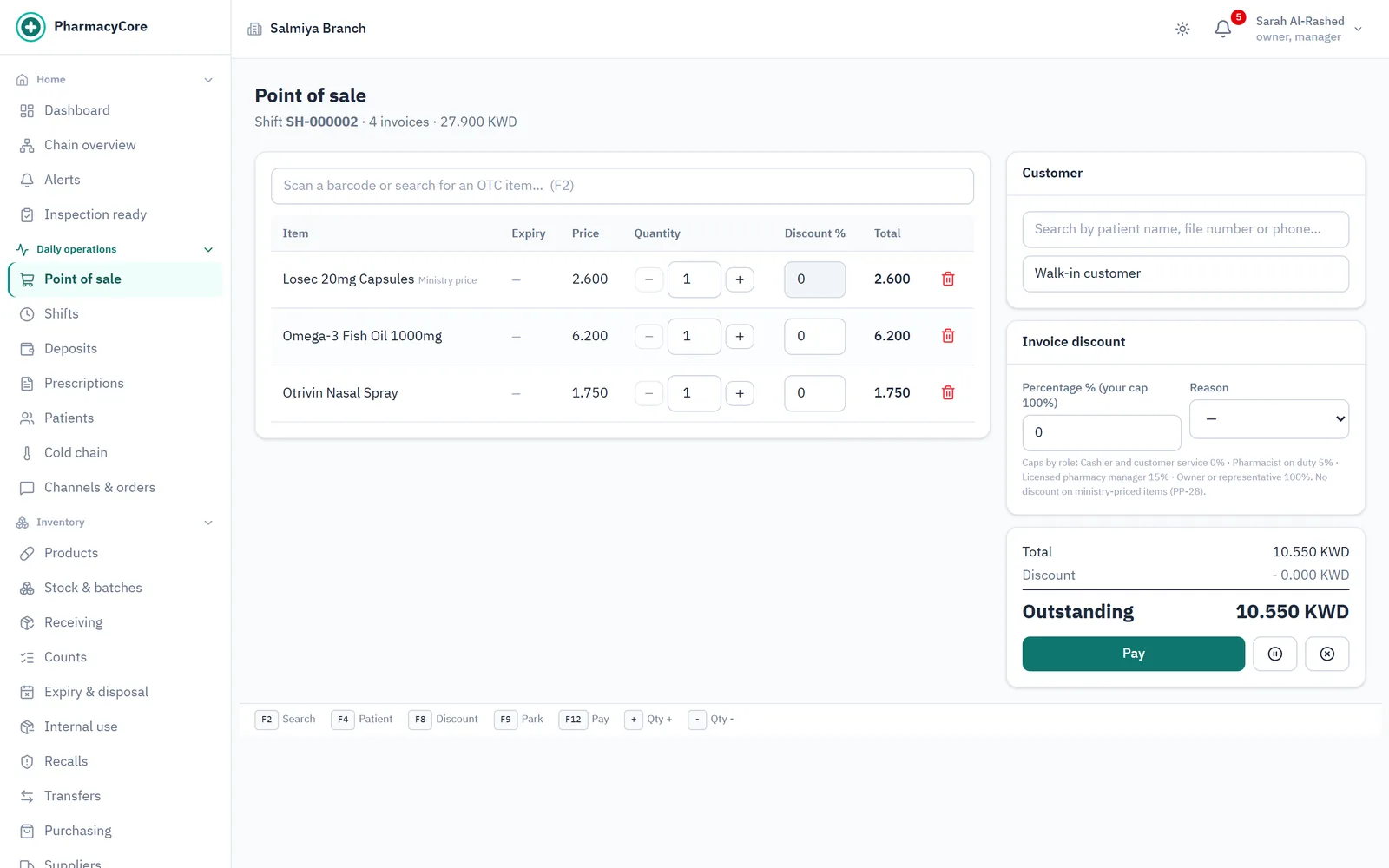The height and width of the screenshot is (868, 1389).
Task: Increase the Omega-3 Fish Oil quantity
Action: click(x=740, y=336)
